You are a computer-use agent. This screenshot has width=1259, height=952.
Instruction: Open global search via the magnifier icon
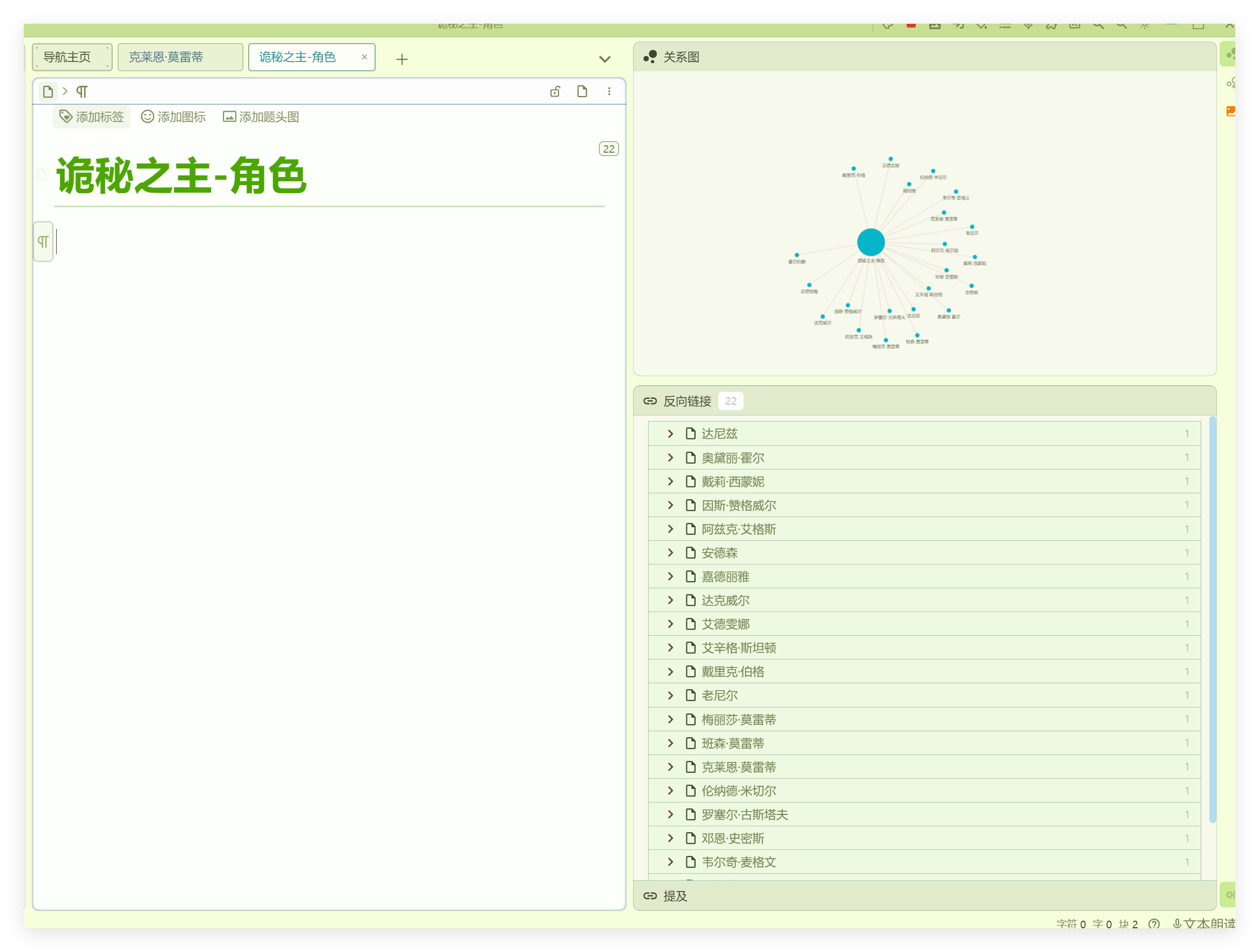(x=1098, y=25)
